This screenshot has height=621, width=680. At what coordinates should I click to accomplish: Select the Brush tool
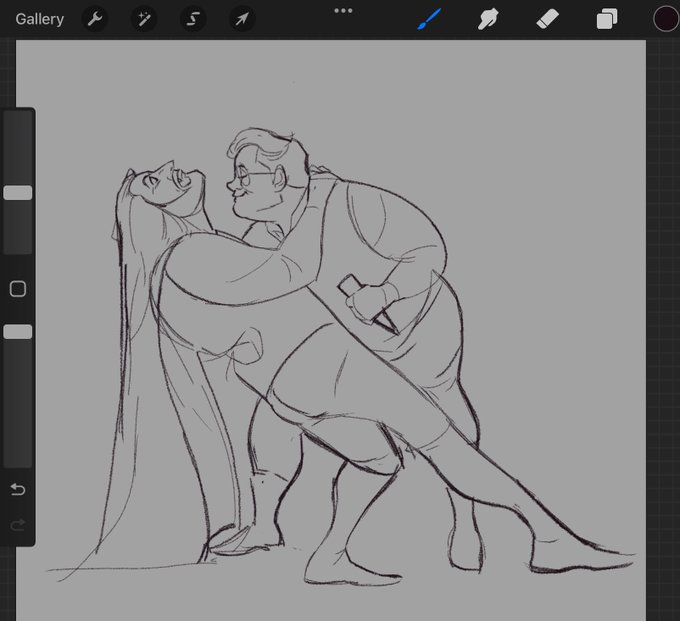click(429, 19)
